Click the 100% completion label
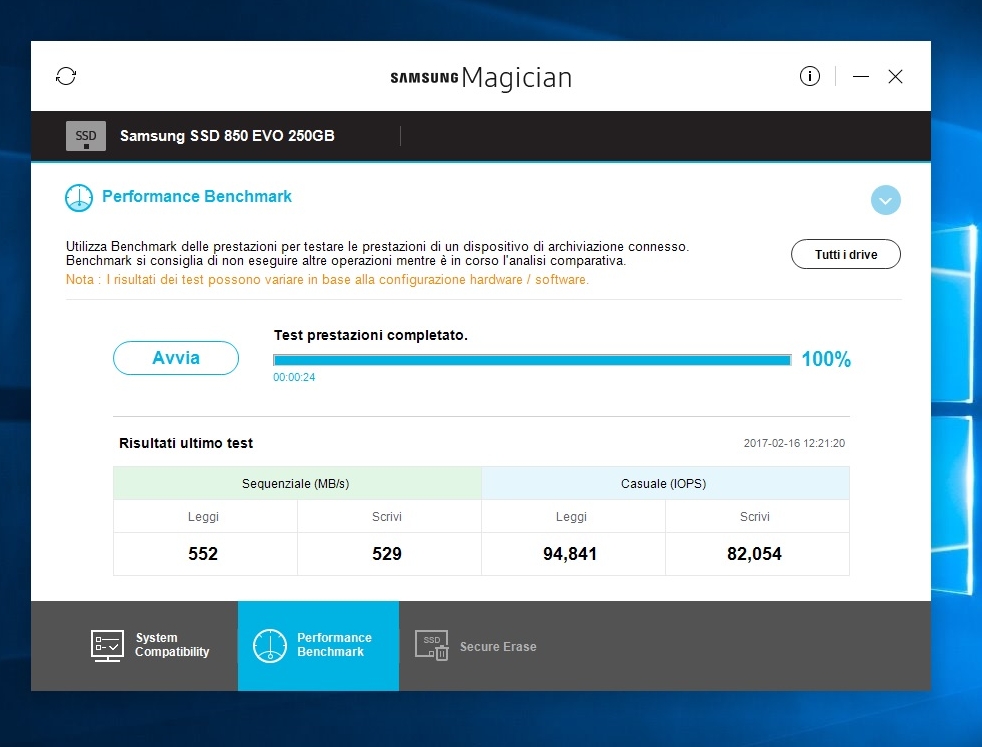 (826, 359)
